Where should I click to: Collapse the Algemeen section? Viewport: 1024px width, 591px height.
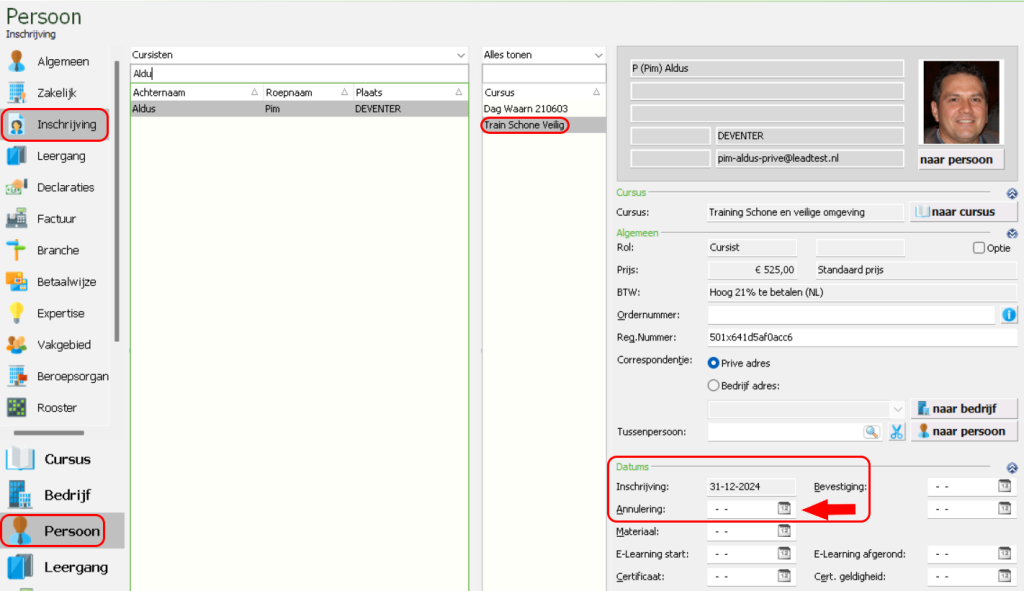[x=1012, y=234]
